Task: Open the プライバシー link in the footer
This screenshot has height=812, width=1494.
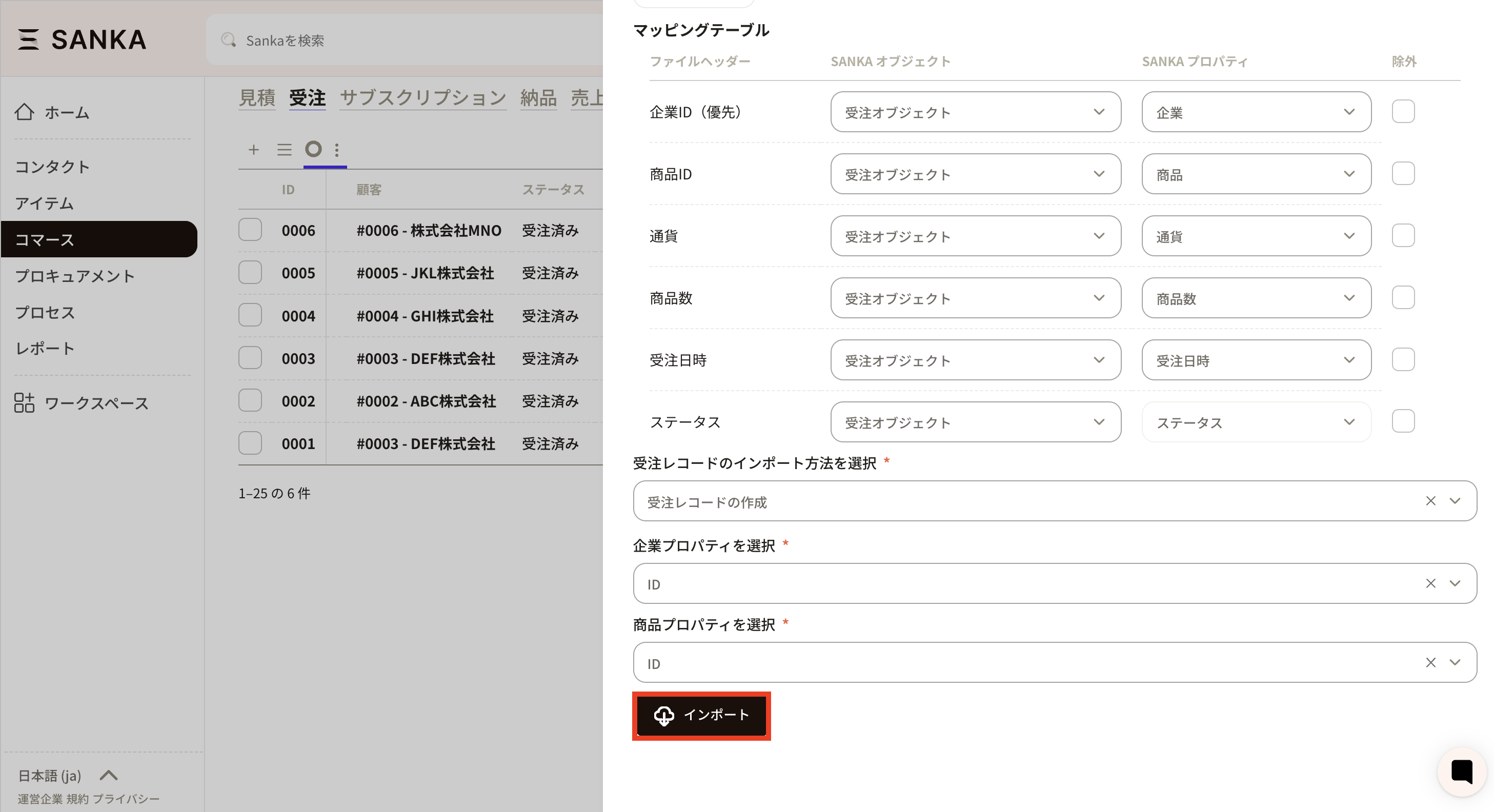Action: [x=126, y=799]
